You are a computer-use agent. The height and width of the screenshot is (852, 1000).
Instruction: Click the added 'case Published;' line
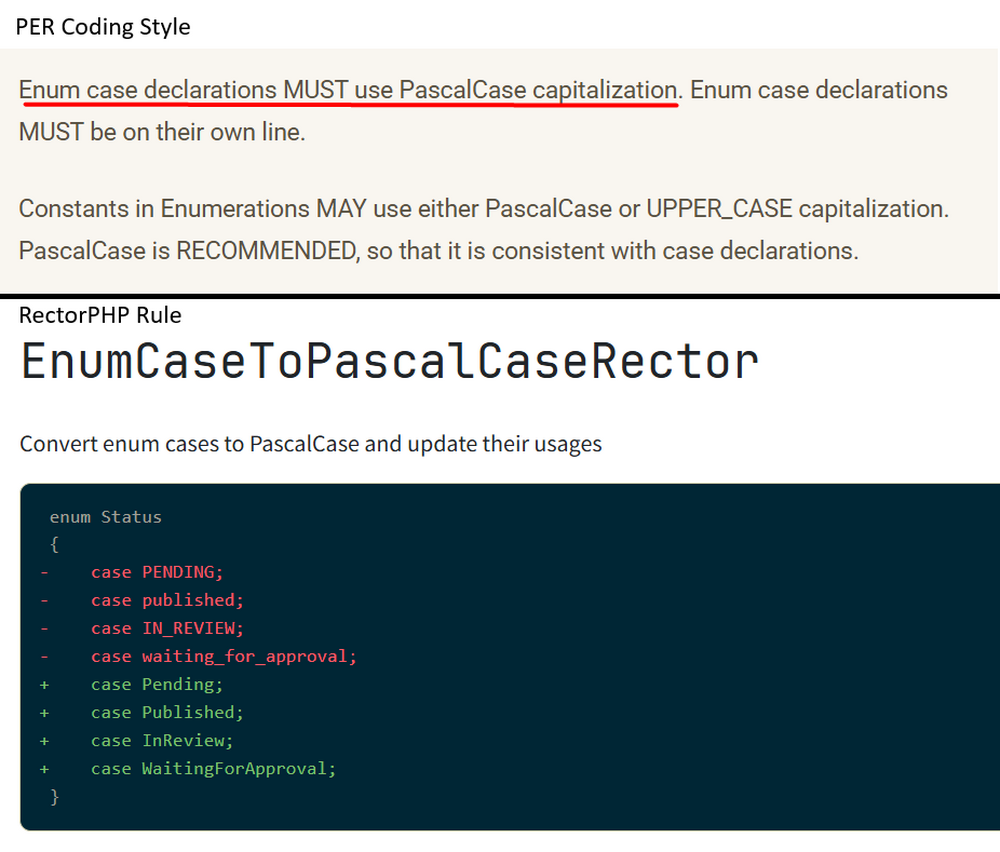pyautogui.click(x=167, y=712)
